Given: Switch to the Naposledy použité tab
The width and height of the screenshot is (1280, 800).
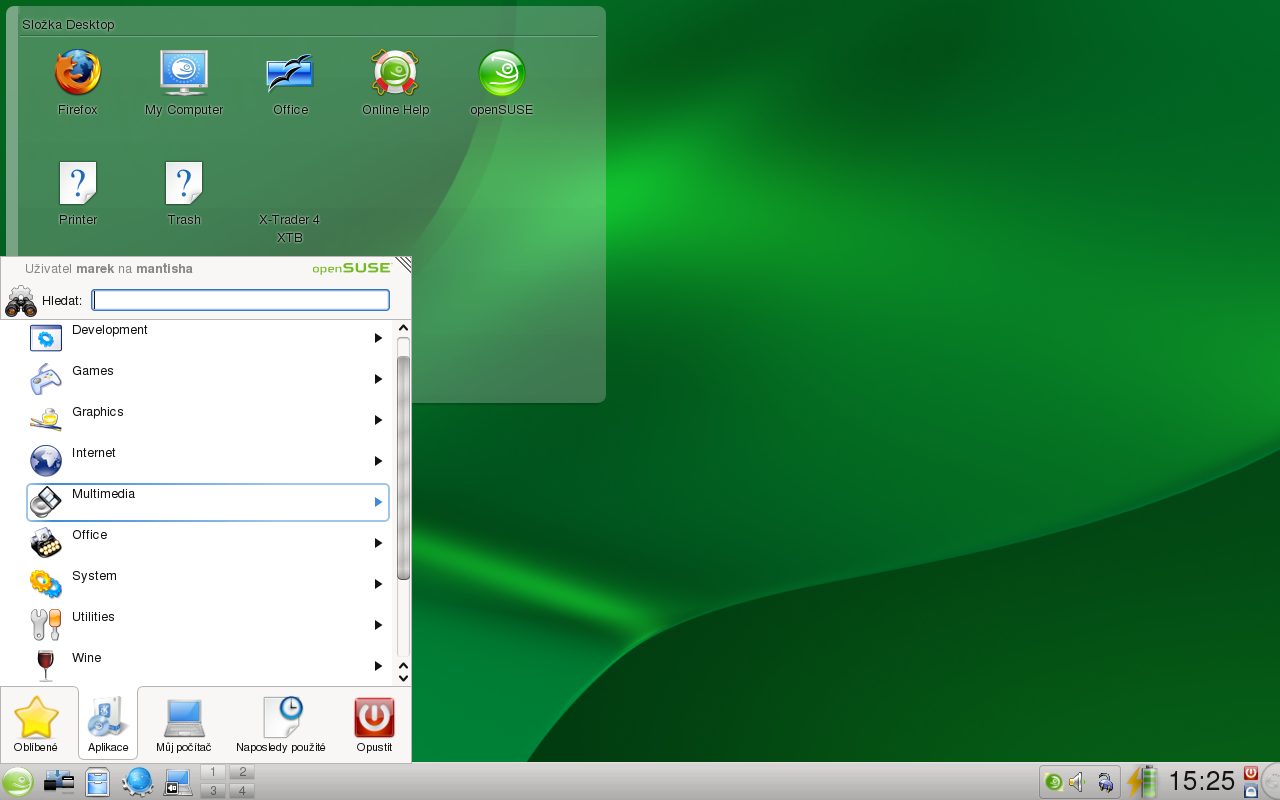Looking at the screenshot, I should [281, 724].
